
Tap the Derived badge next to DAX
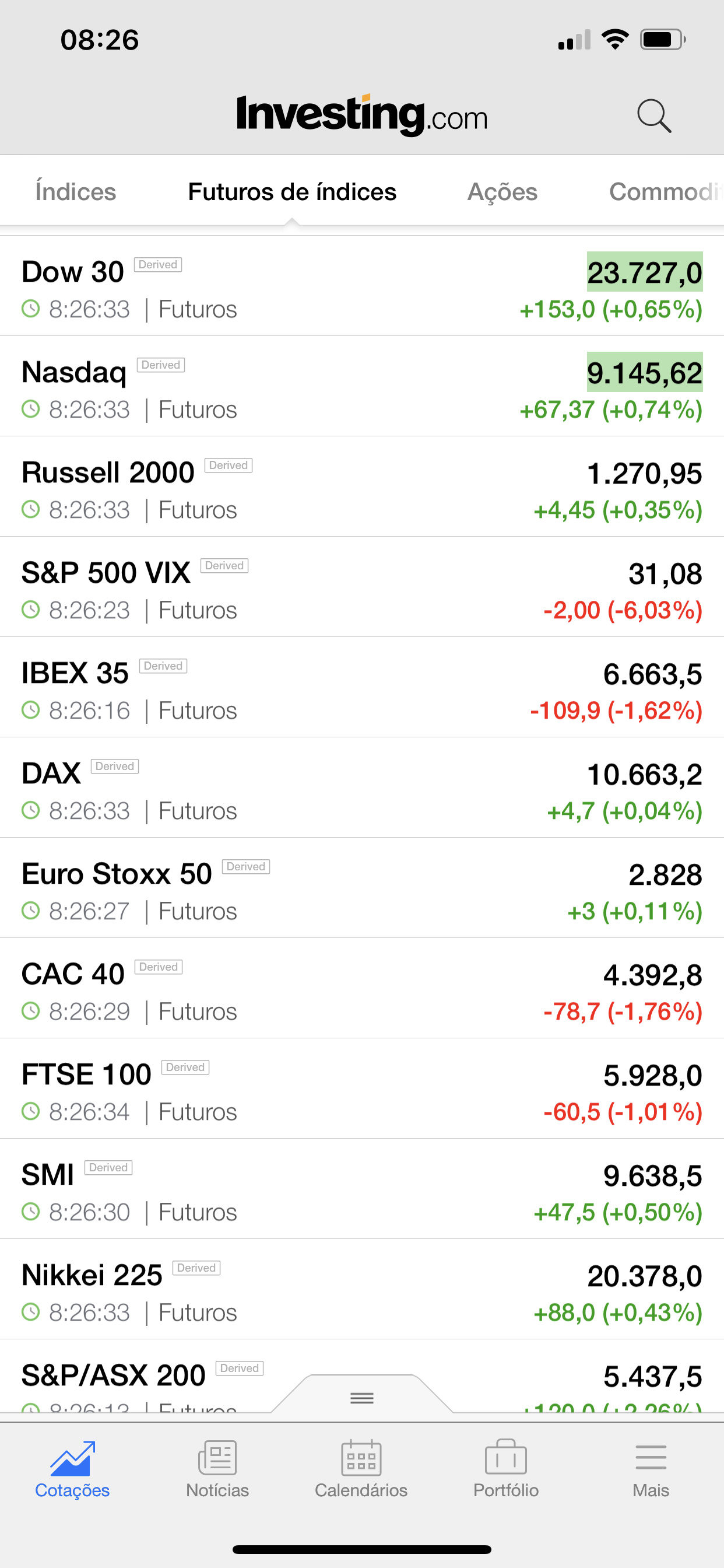[115, 766]
